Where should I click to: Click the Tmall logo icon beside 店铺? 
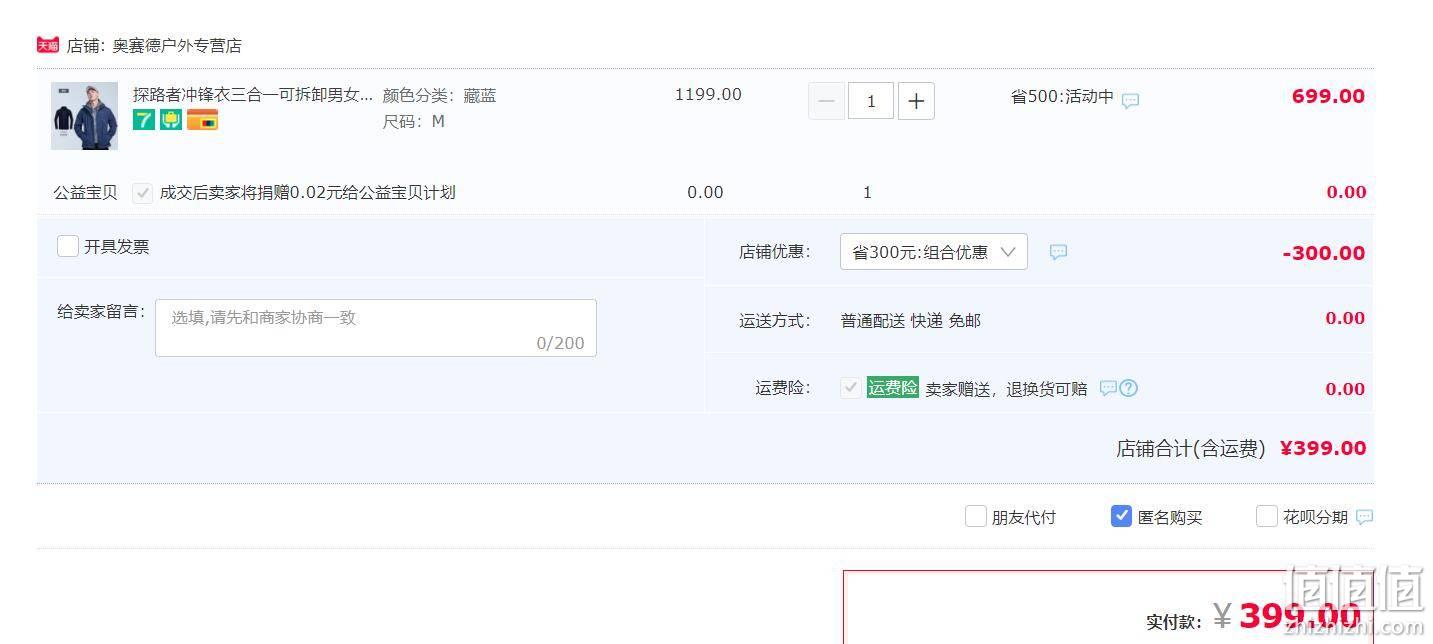coord(48,45)
